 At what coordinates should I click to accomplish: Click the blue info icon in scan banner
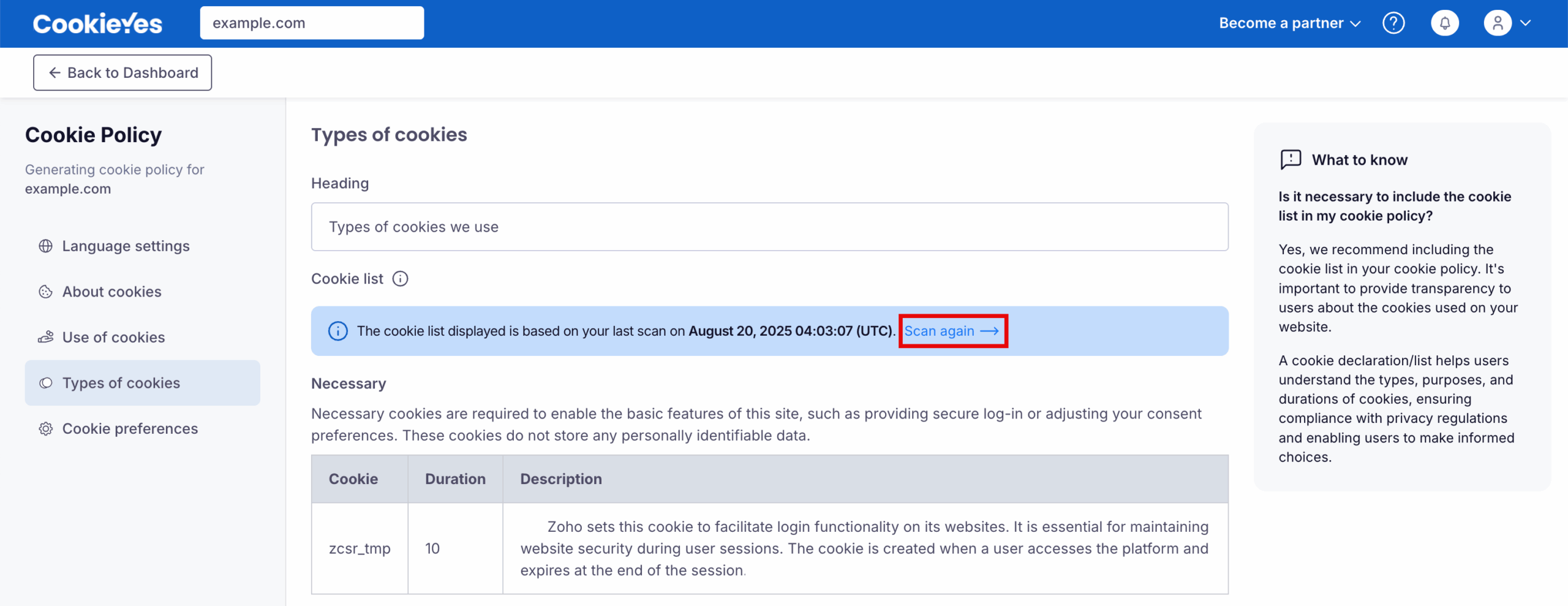(x=337, y=331)
